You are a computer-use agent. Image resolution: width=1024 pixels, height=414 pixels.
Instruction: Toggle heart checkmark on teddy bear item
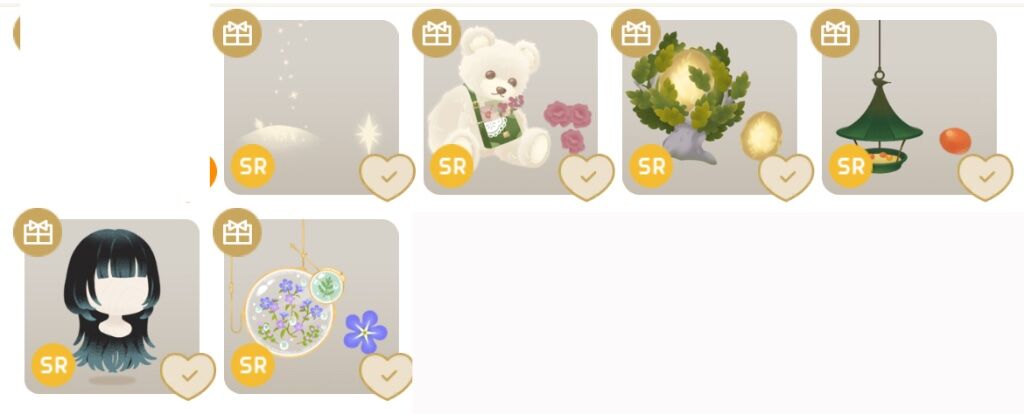click(587, 177)
